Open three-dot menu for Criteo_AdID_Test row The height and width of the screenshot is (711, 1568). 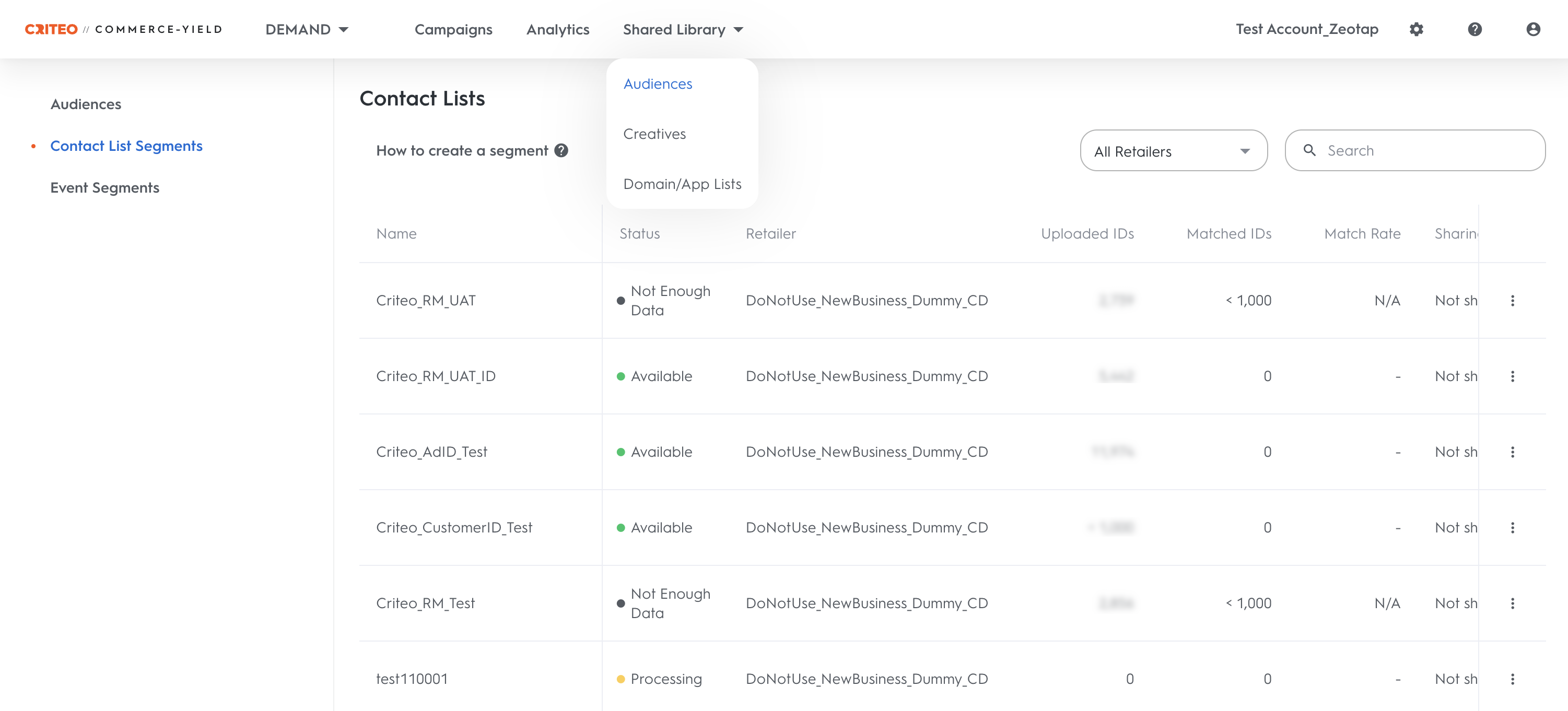(1512, 452)
